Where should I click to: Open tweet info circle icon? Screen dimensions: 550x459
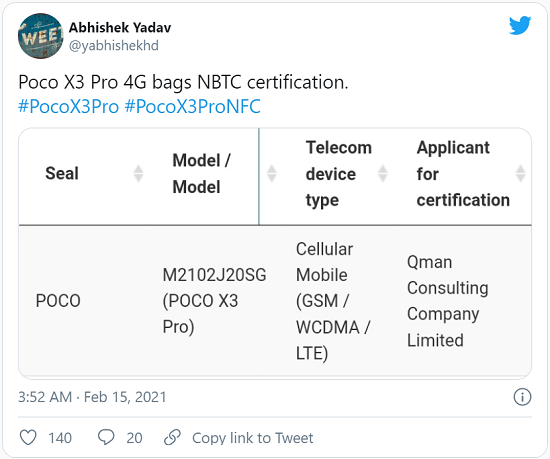pyautogui.click(x=522, y=397)
